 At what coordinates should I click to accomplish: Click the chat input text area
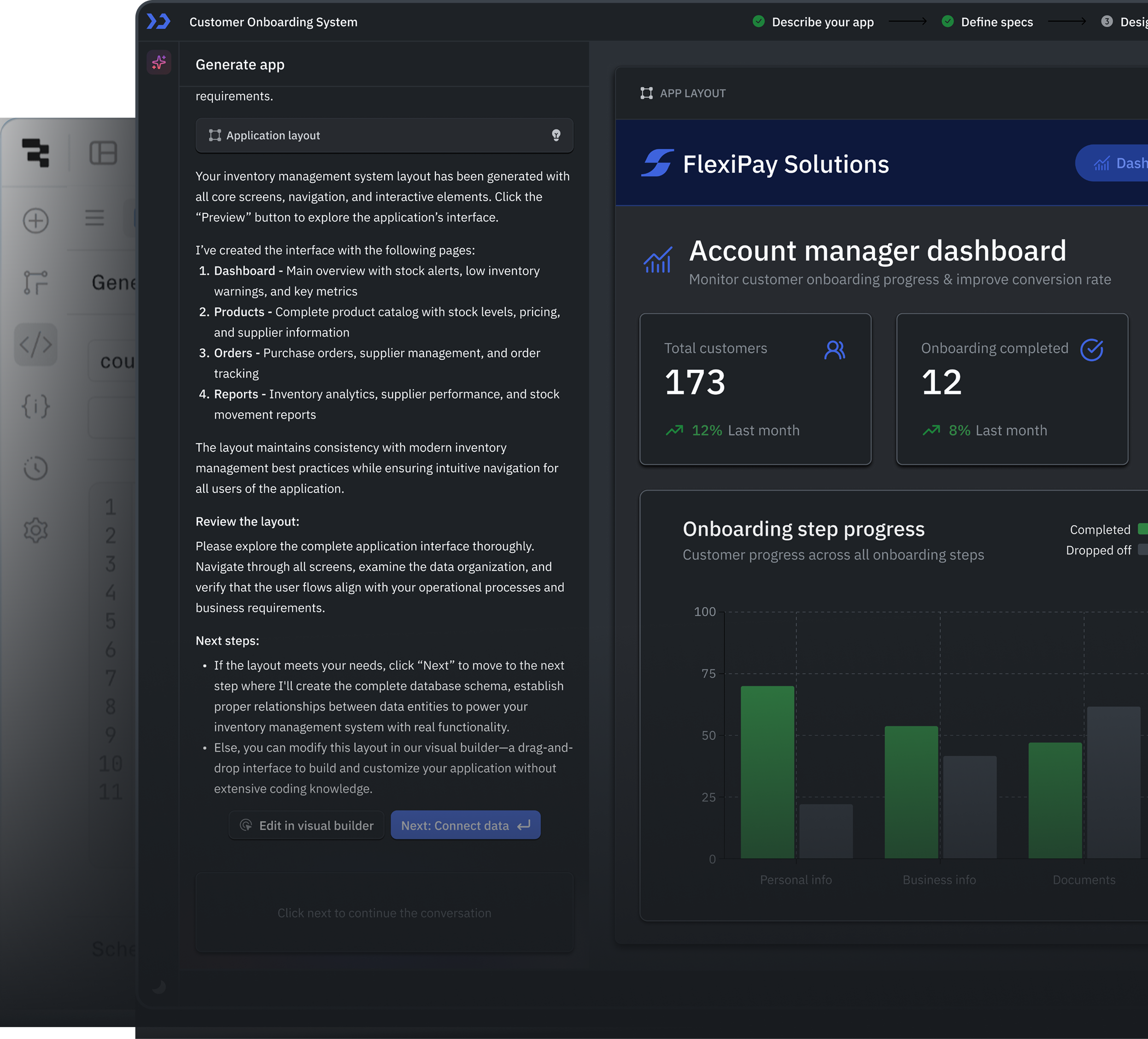384,913
